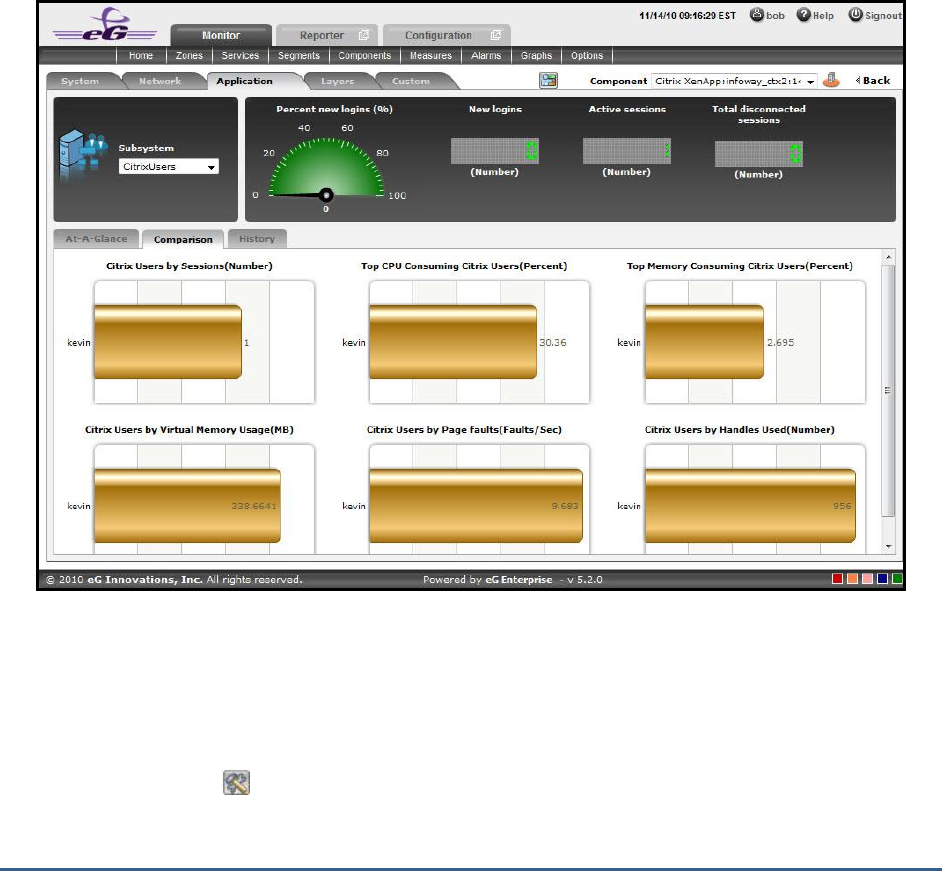Open the Graphs menu
Image resolution: width=942 pixels, height=871 pixels.
536,56
